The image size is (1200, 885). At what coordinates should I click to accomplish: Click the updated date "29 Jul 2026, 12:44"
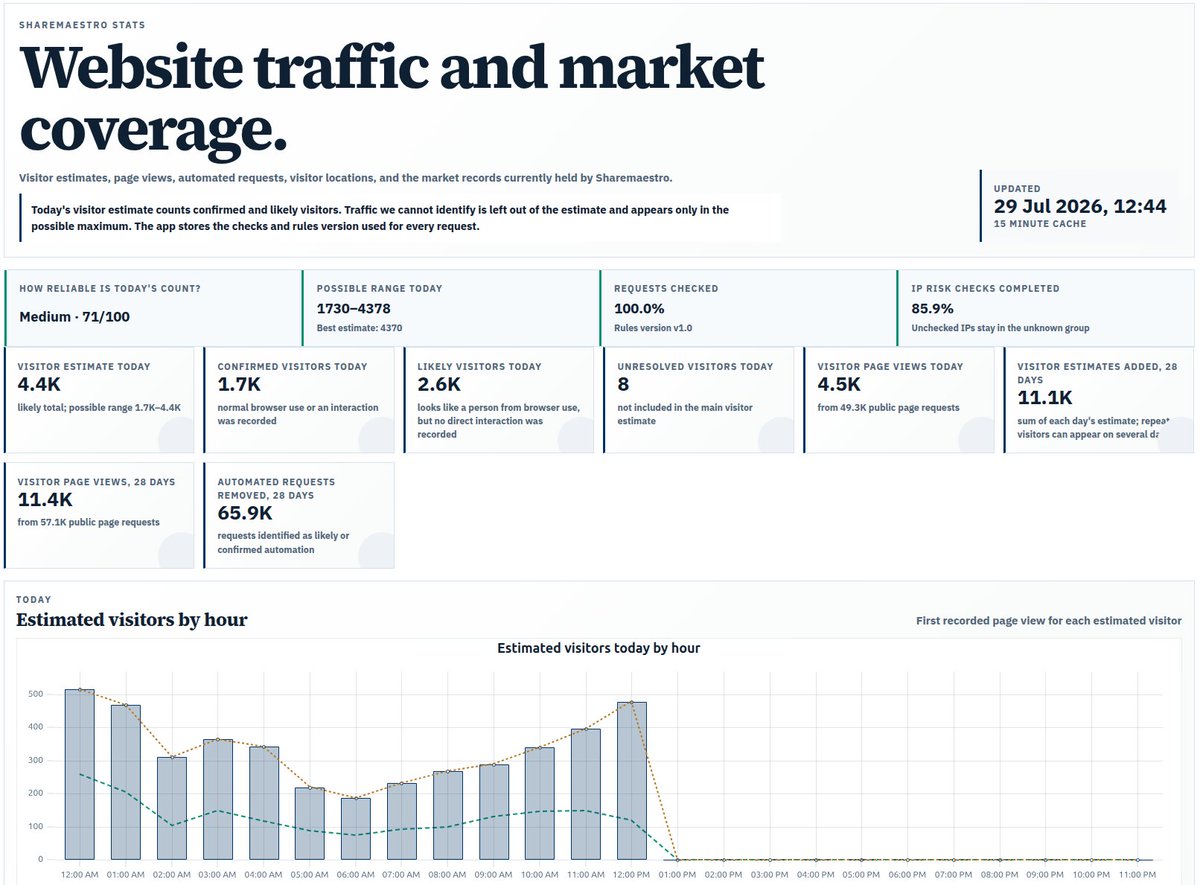click(1080, 207)
